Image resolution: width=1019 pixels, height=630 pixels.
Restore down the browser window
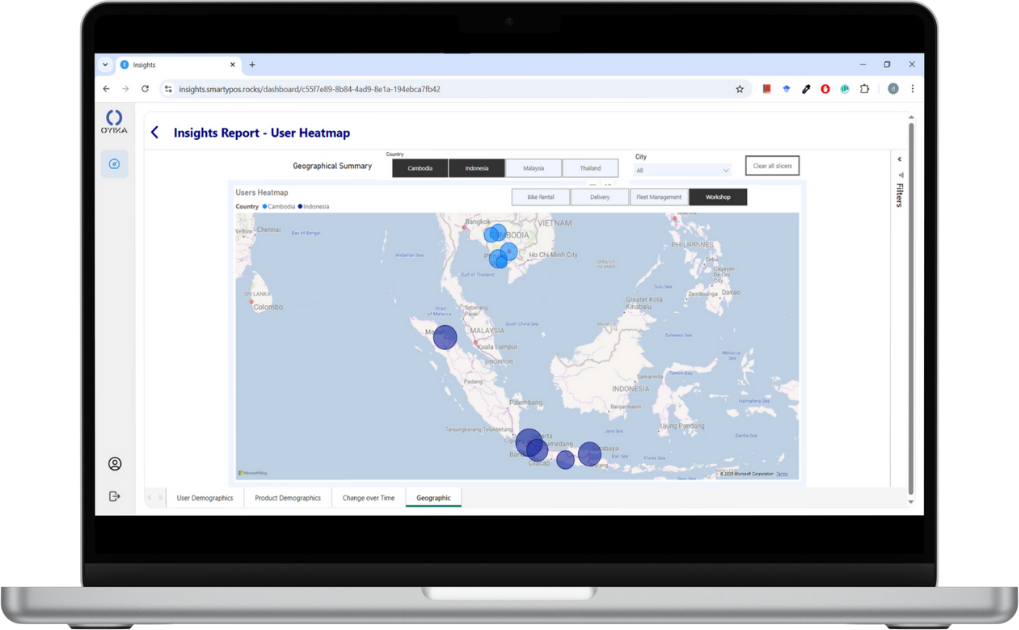tap(887, 64)
